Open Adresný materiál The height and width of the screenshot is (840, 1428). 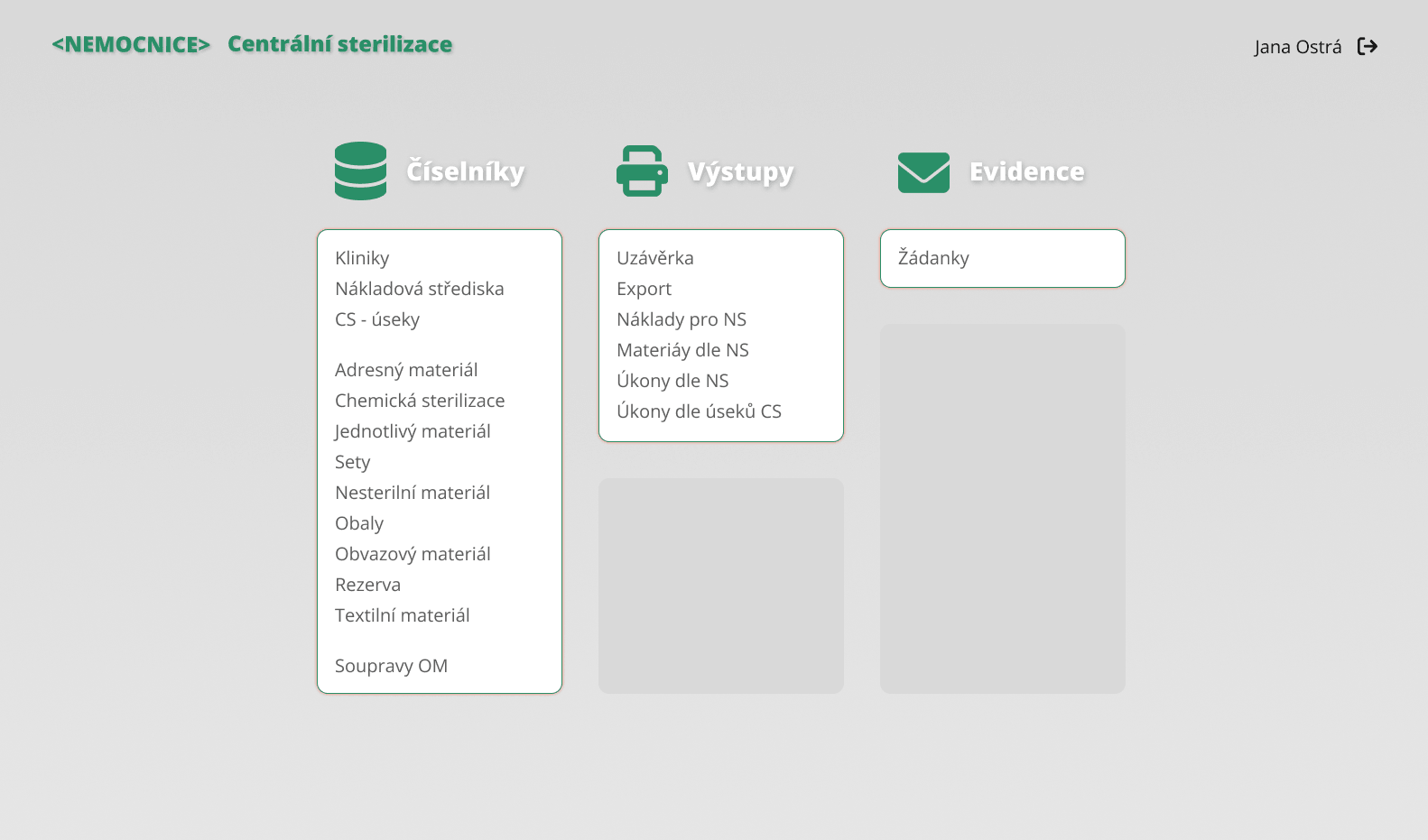tap(406, 370)
